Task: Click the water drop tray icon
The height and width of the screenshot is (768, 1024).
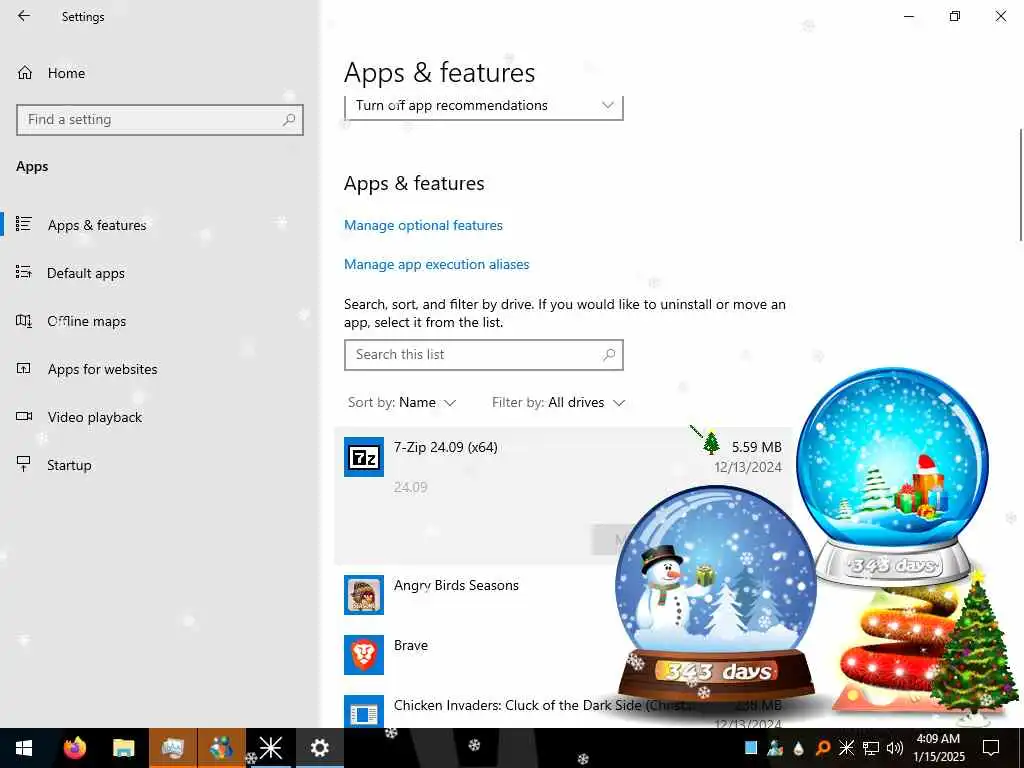Action: coord(798,748)
